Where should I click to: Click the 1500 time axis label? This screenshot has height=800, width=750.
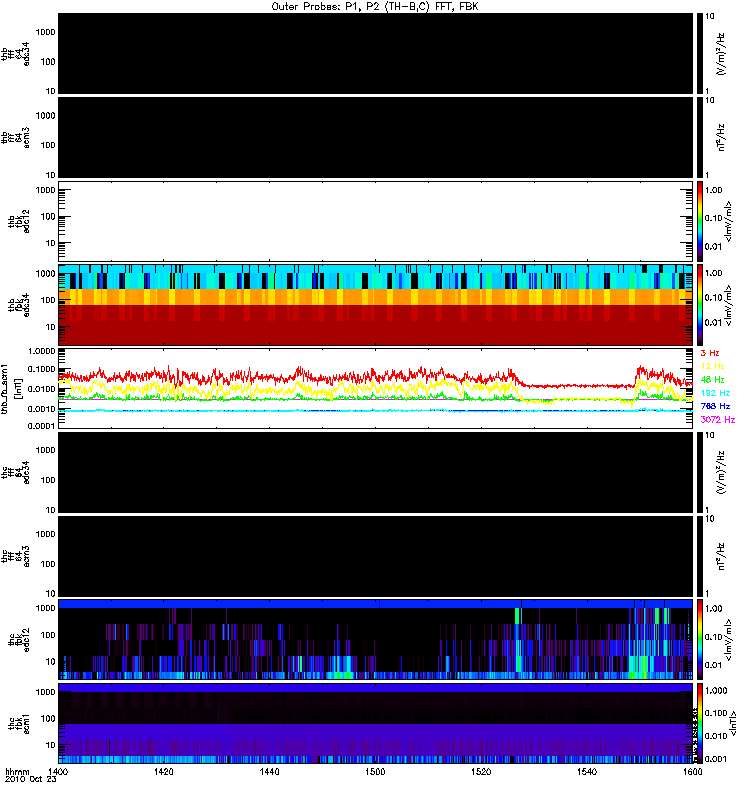(x=375, y=772)
